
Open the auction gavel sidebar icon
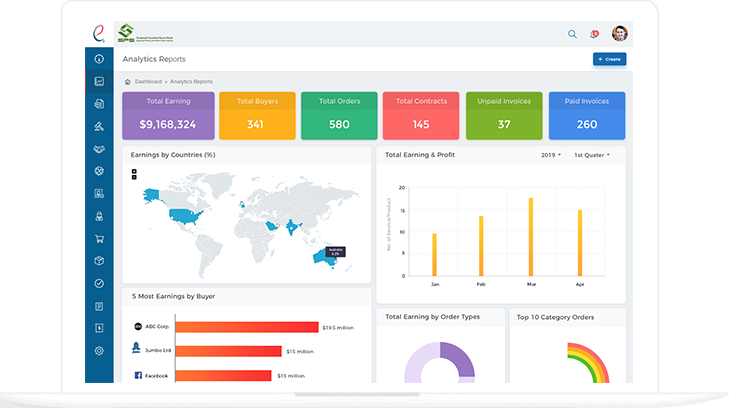(x=99, y=126)
